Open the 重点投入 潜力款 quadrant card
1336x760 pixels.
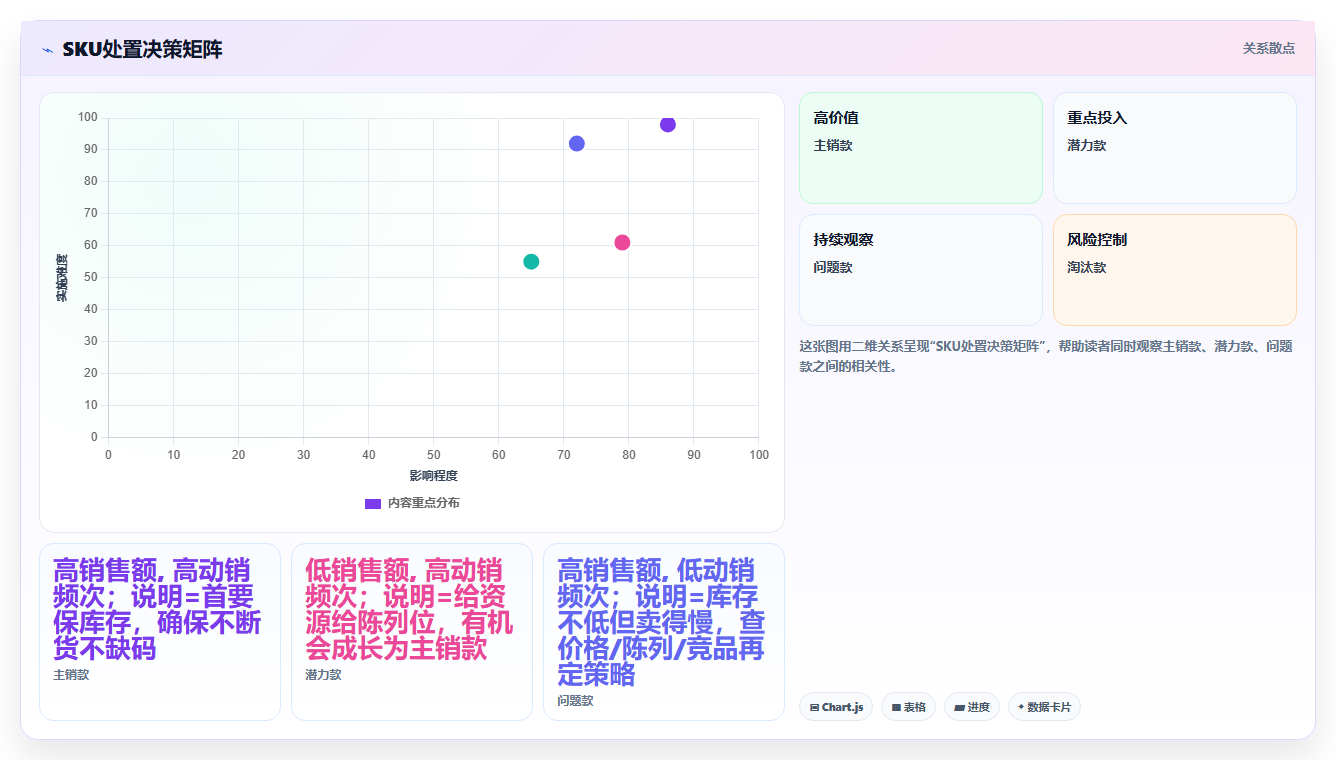tap(1175, 148)
